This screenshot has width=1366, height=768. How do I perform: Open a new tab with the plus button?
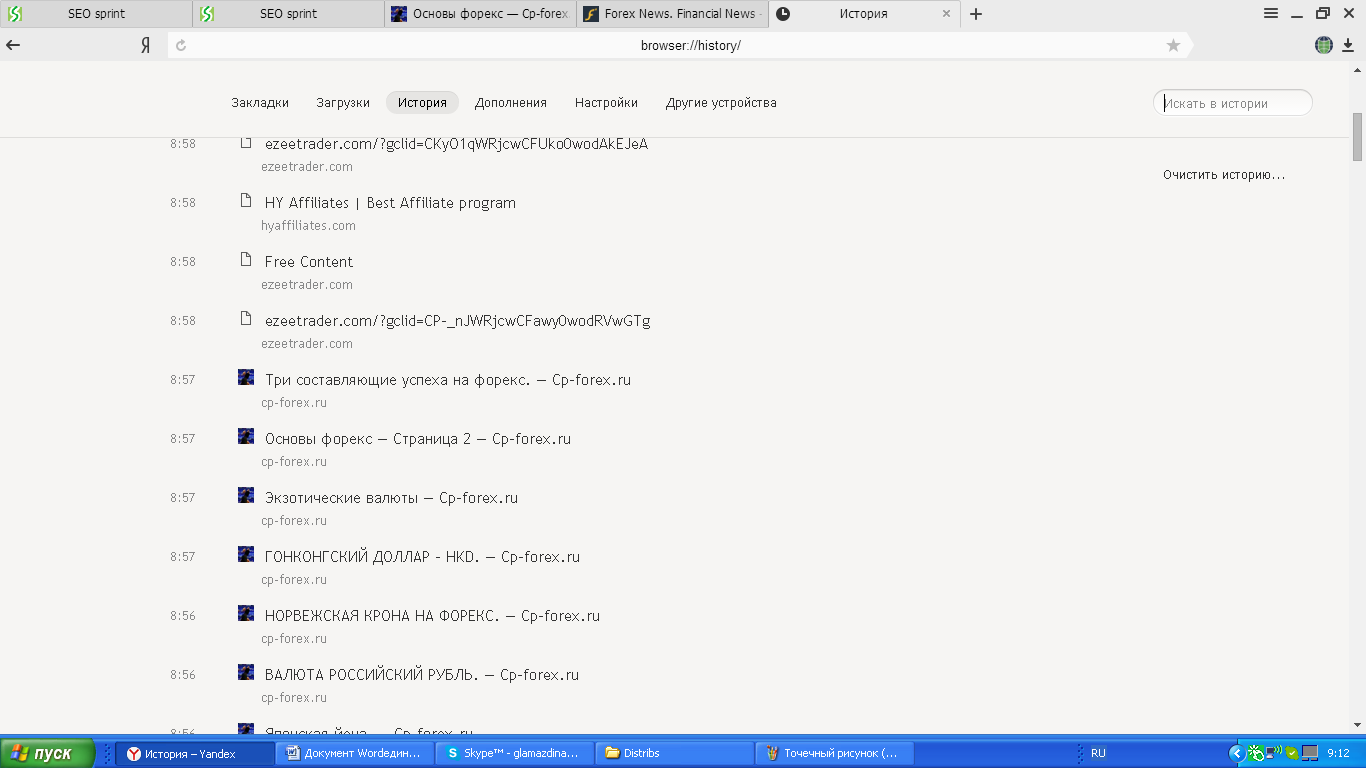[976, 14]
